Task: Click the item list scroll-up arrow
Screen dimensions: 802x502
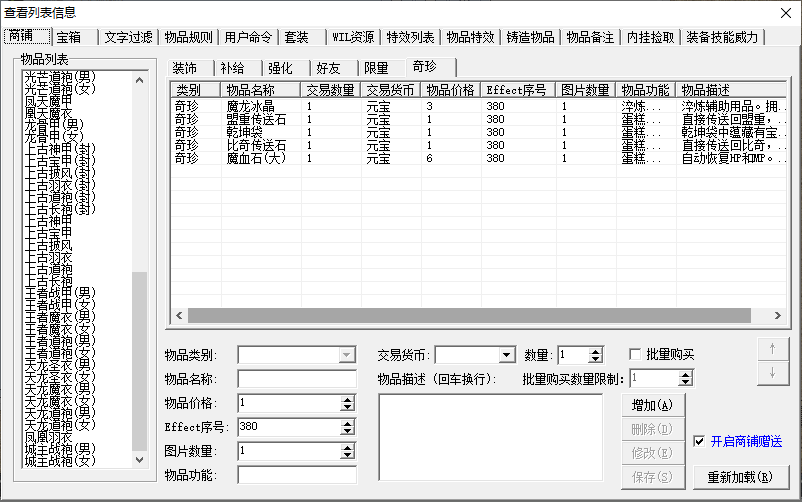Action: [140, 77]
